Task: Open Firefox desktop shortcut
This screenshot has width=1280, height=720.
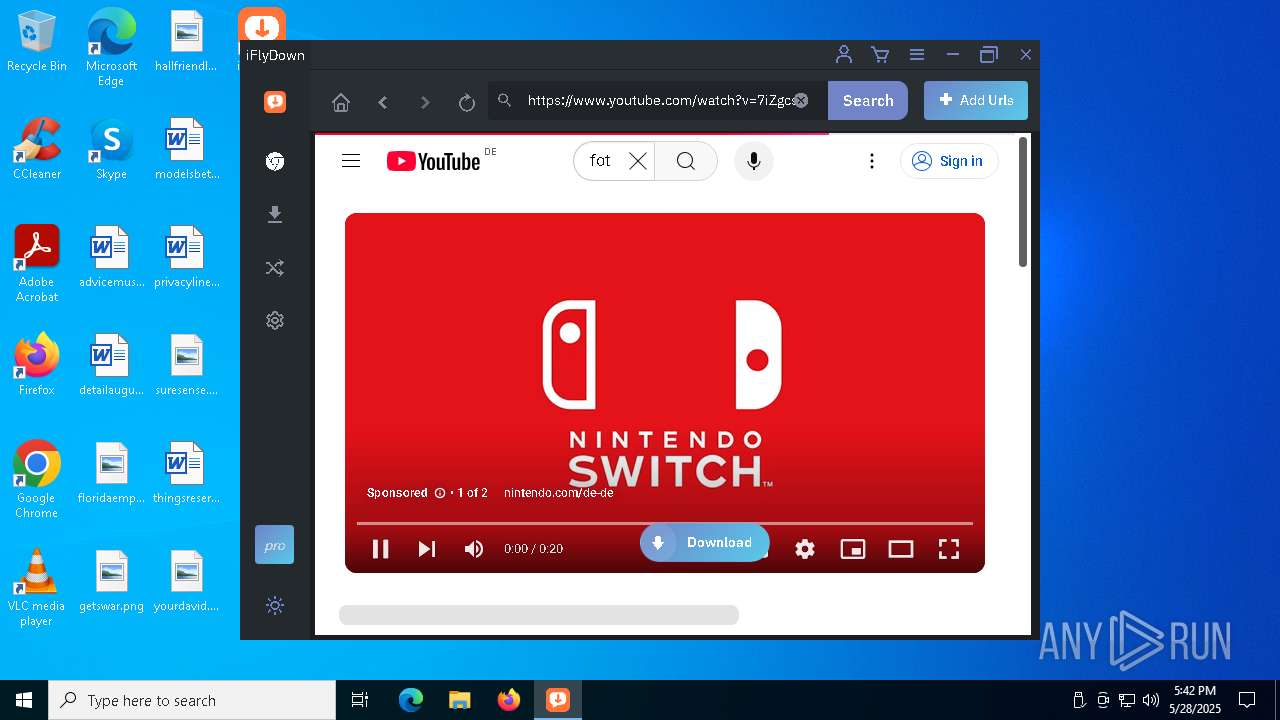Action: pos(37,365)
